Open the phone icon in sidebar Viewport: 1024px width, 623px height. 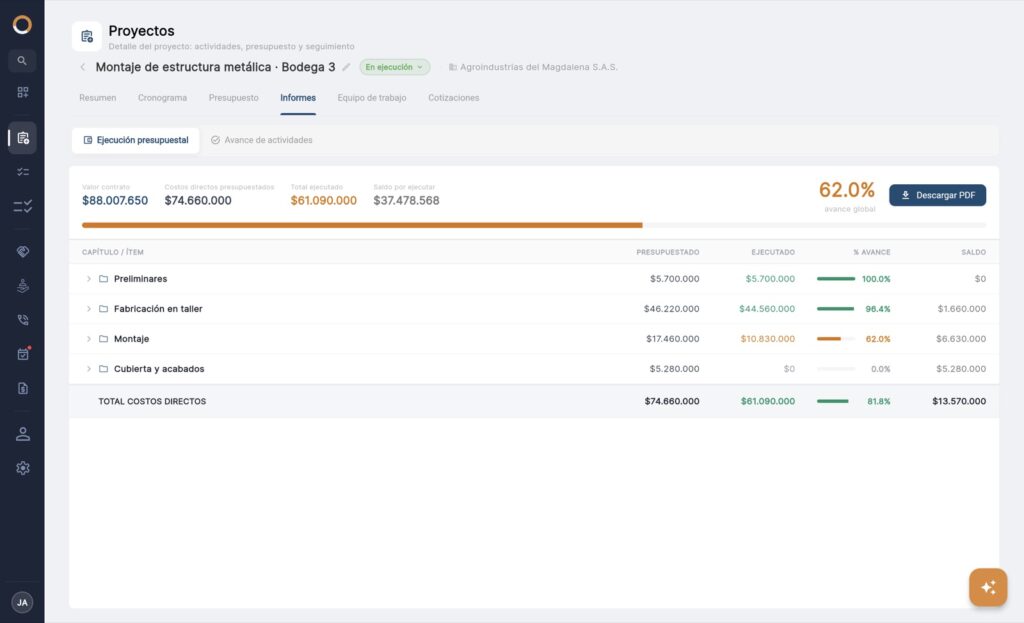[x=22, y=319]
